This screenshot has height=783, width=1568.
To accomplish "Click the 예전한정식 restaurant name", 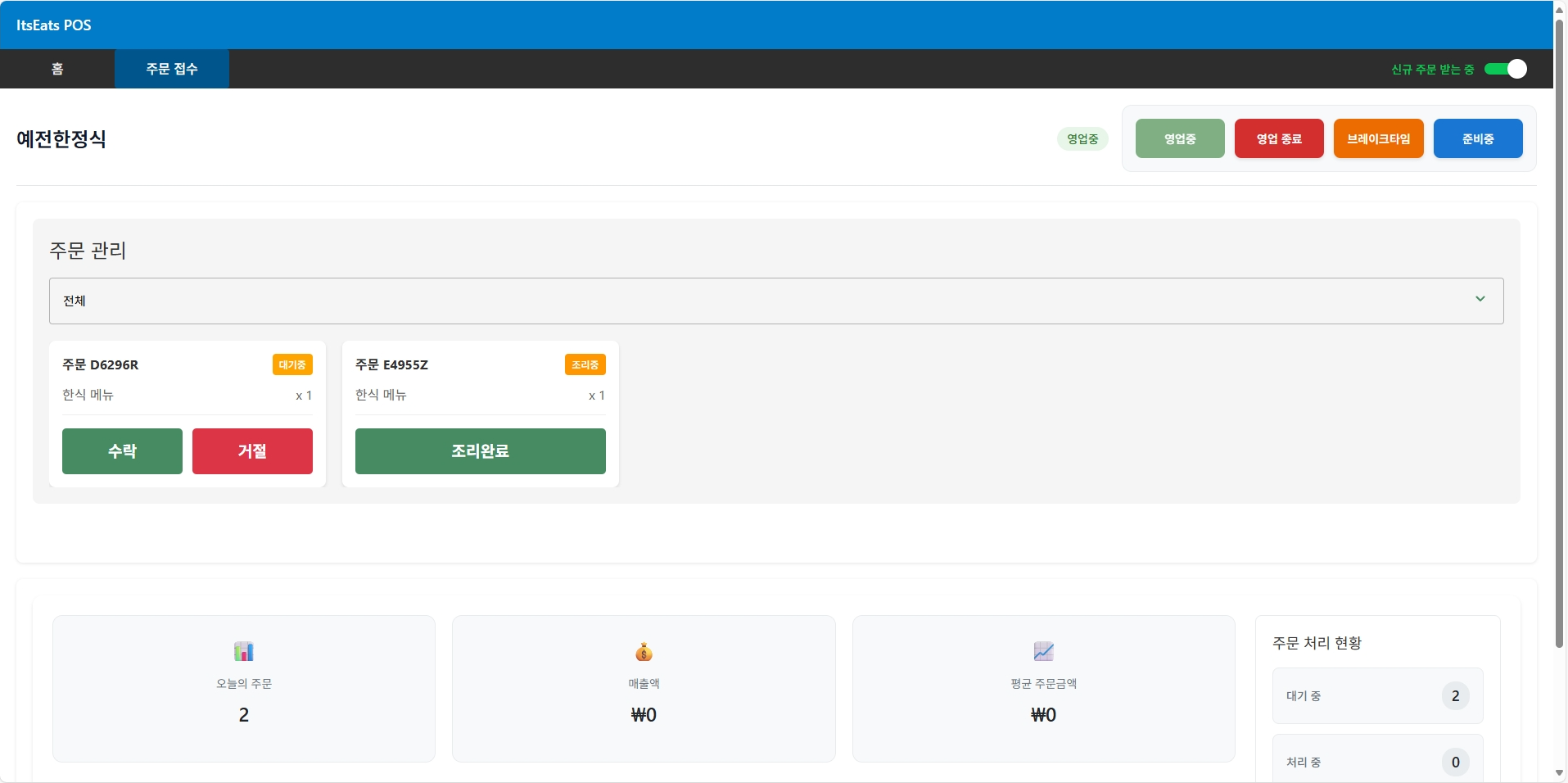I will tap(61, 138).
